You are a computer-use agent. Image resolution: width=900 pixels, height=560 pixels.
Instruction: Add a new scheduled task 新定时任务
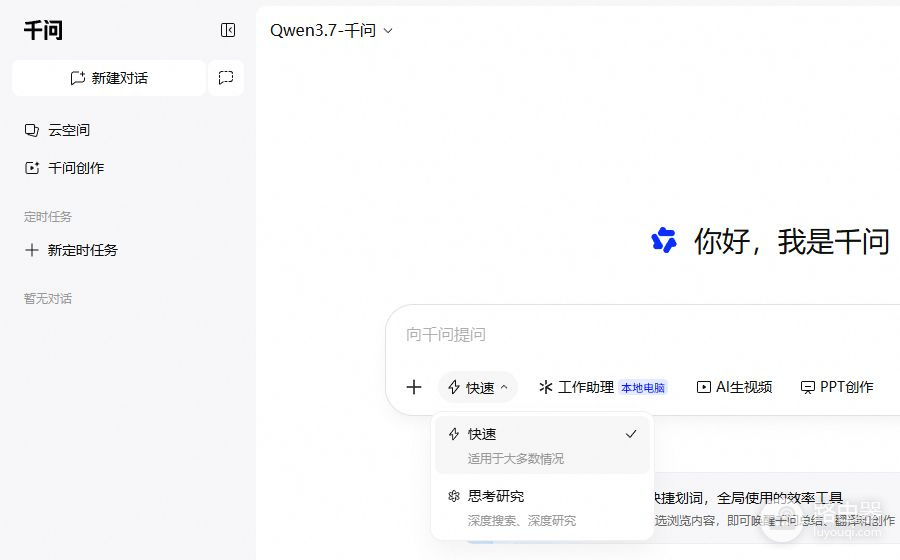(x=71, y=250)
